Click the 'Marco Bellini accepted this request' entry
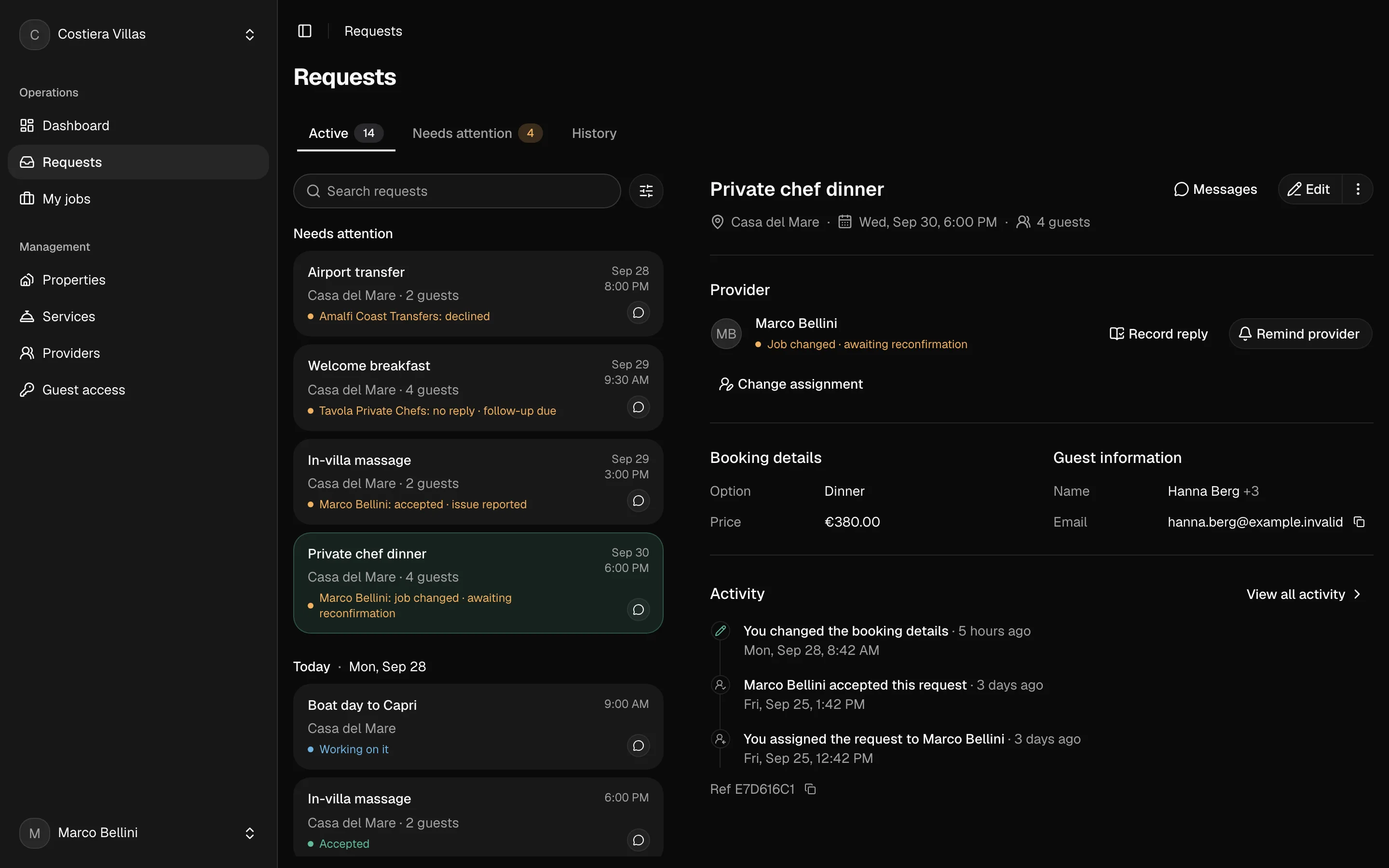Image resolution: width=1389 pixels, height=868 pixels. pyautogui.click(x=855, y=685)
